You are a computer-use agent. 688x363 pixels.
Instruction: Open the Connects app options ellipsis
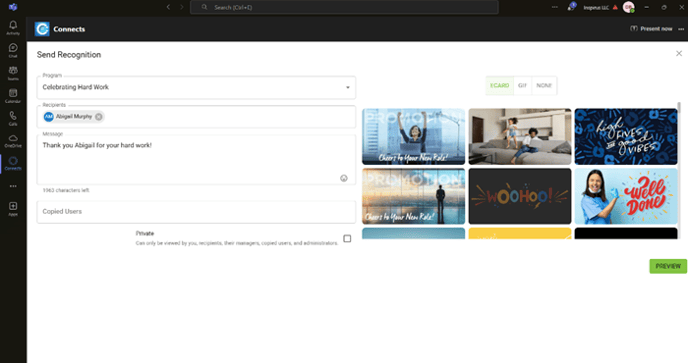pos(681,29)
